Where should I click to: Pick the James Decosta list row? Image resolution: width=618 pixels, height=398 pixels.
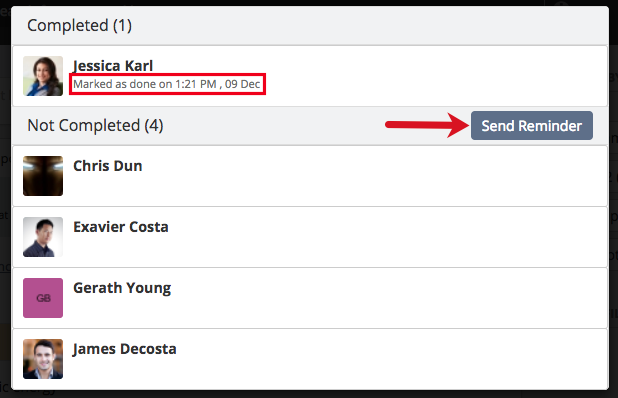tap(310, 359)
